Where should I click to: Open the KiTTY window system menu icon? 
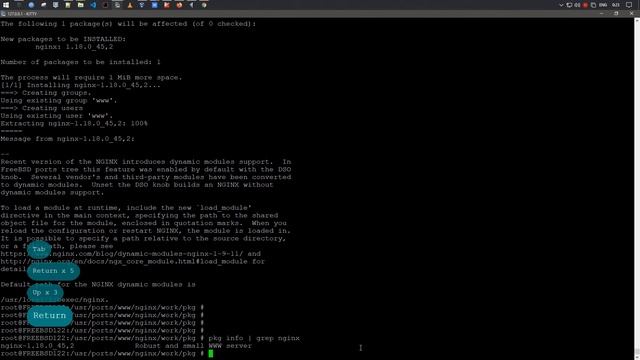point(3,13)
